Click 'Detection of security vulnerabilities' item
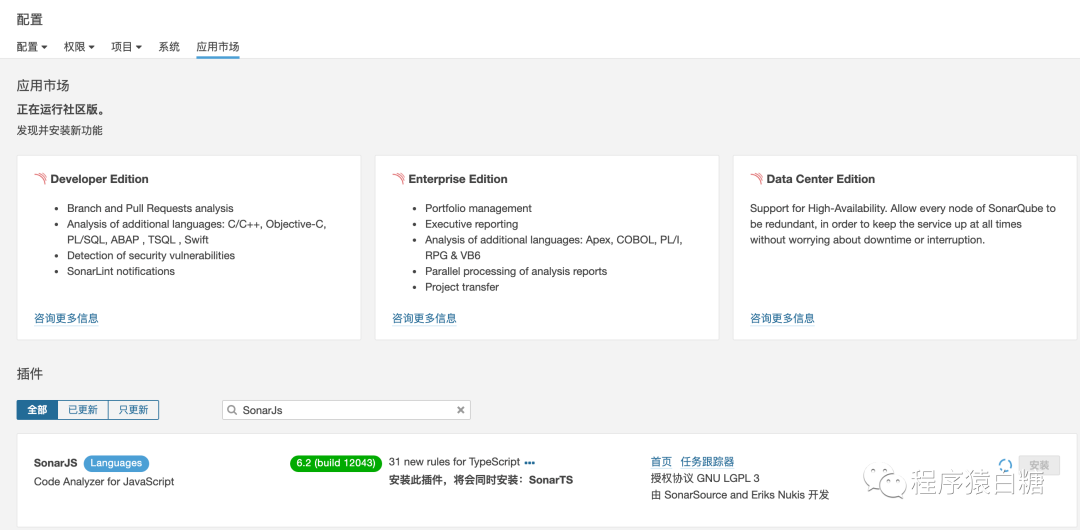This screenshot has height=530, width=1080. pyautogui.click(x=151, y=255)
